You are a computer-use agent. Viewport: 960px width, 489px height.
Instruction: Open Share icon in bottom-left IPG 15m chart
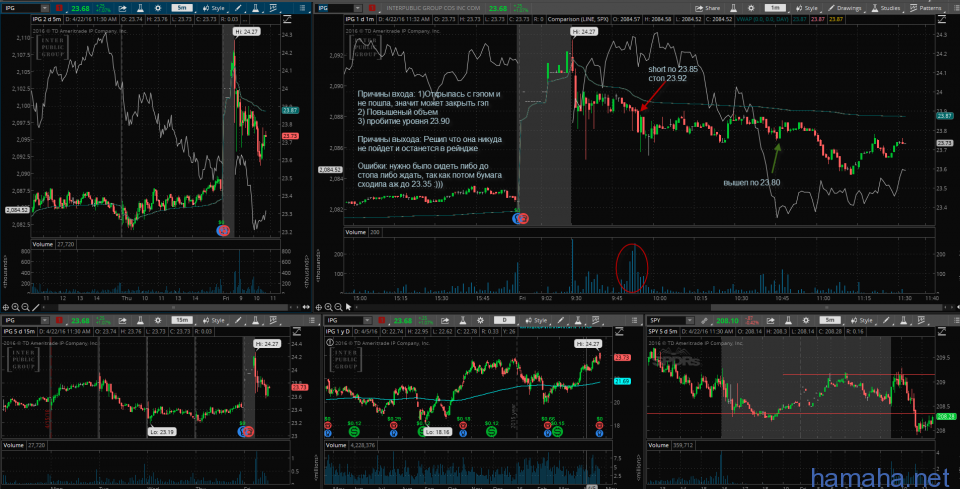pos(122,321)
